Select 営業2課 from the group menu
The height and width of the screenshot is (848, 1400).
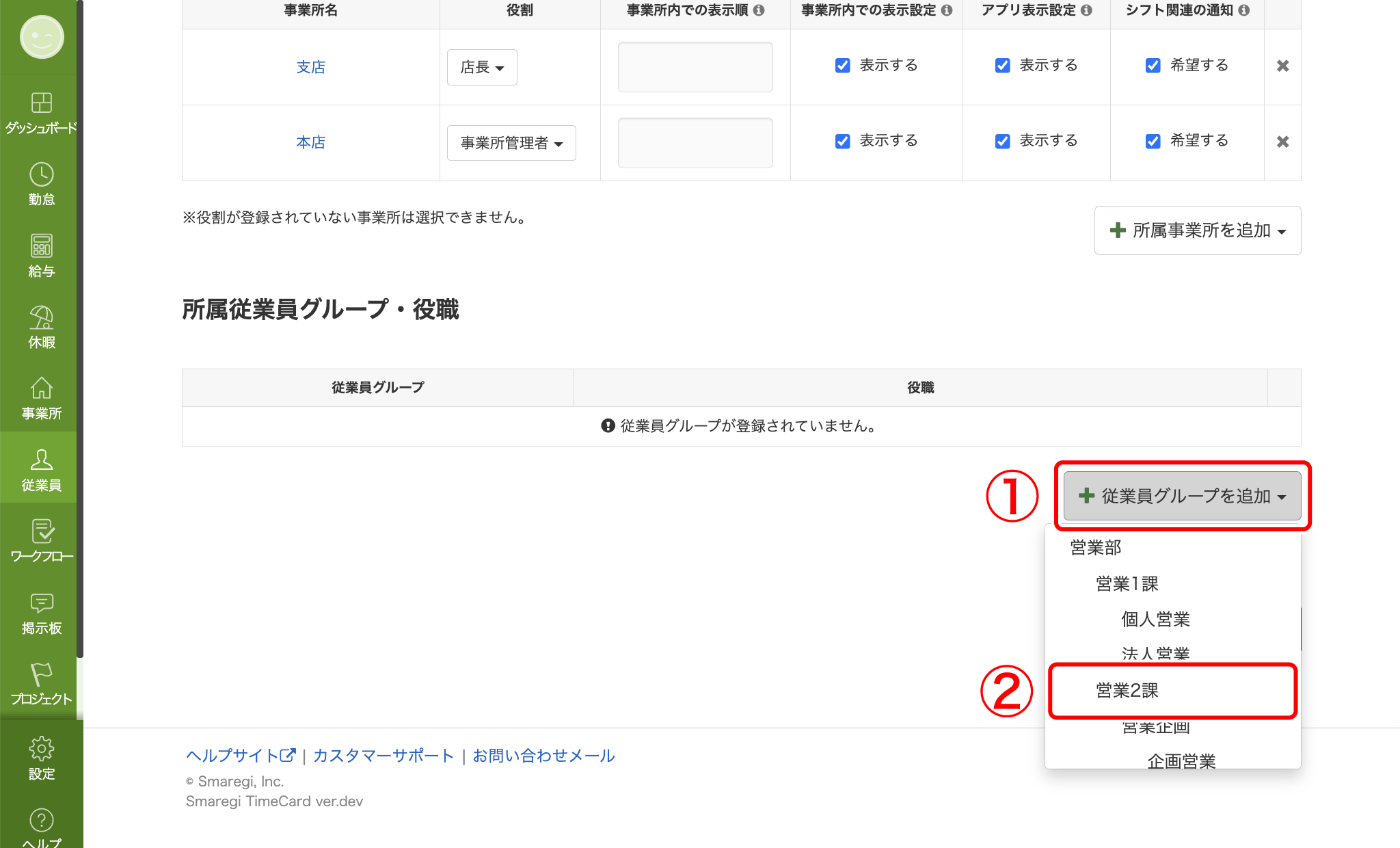coord(1127,691)
